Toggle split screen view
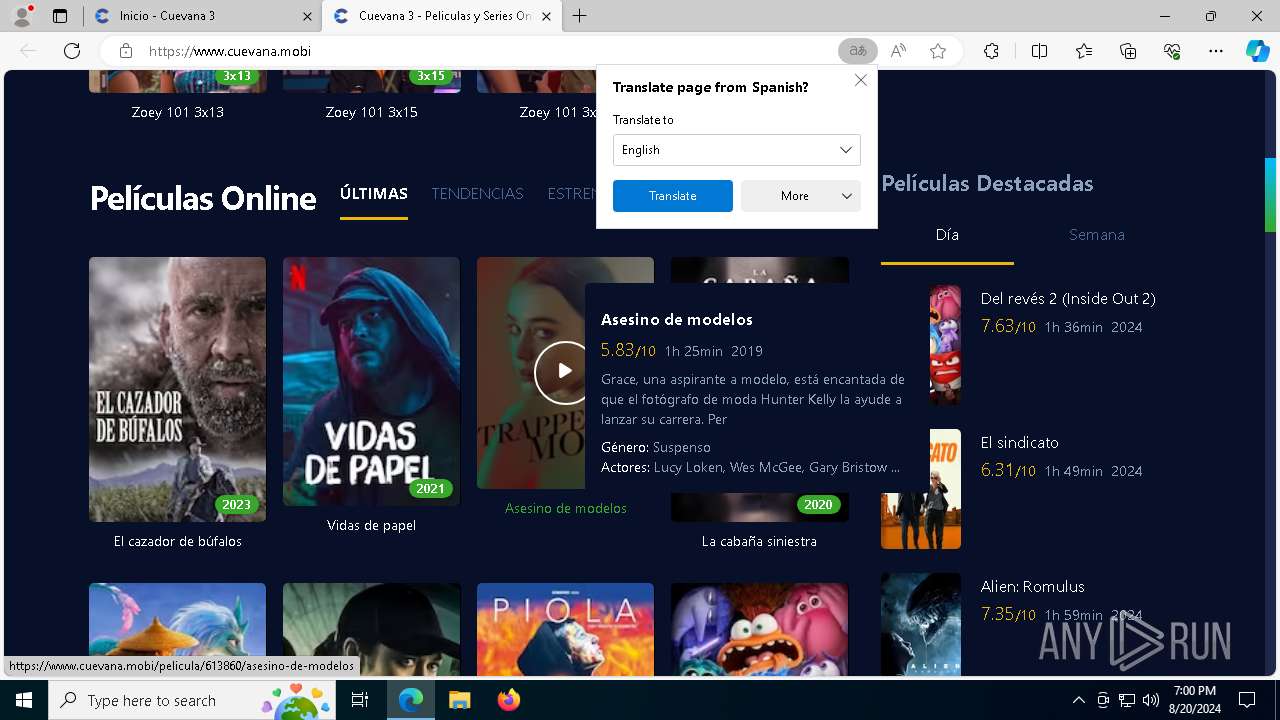This screenshot has height=720, width=1280. click(1039, 51)
